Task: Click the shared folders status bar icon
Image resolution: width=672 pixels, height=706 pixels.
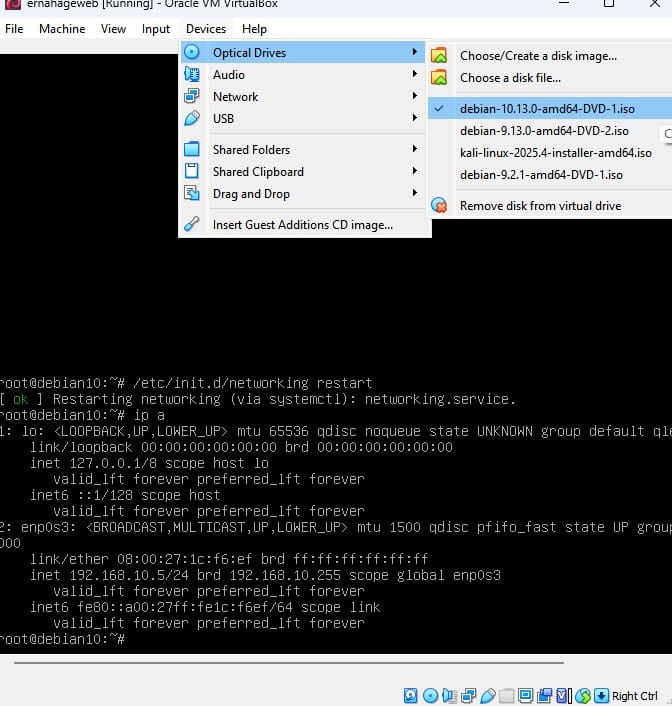Action: pos(506,696)
